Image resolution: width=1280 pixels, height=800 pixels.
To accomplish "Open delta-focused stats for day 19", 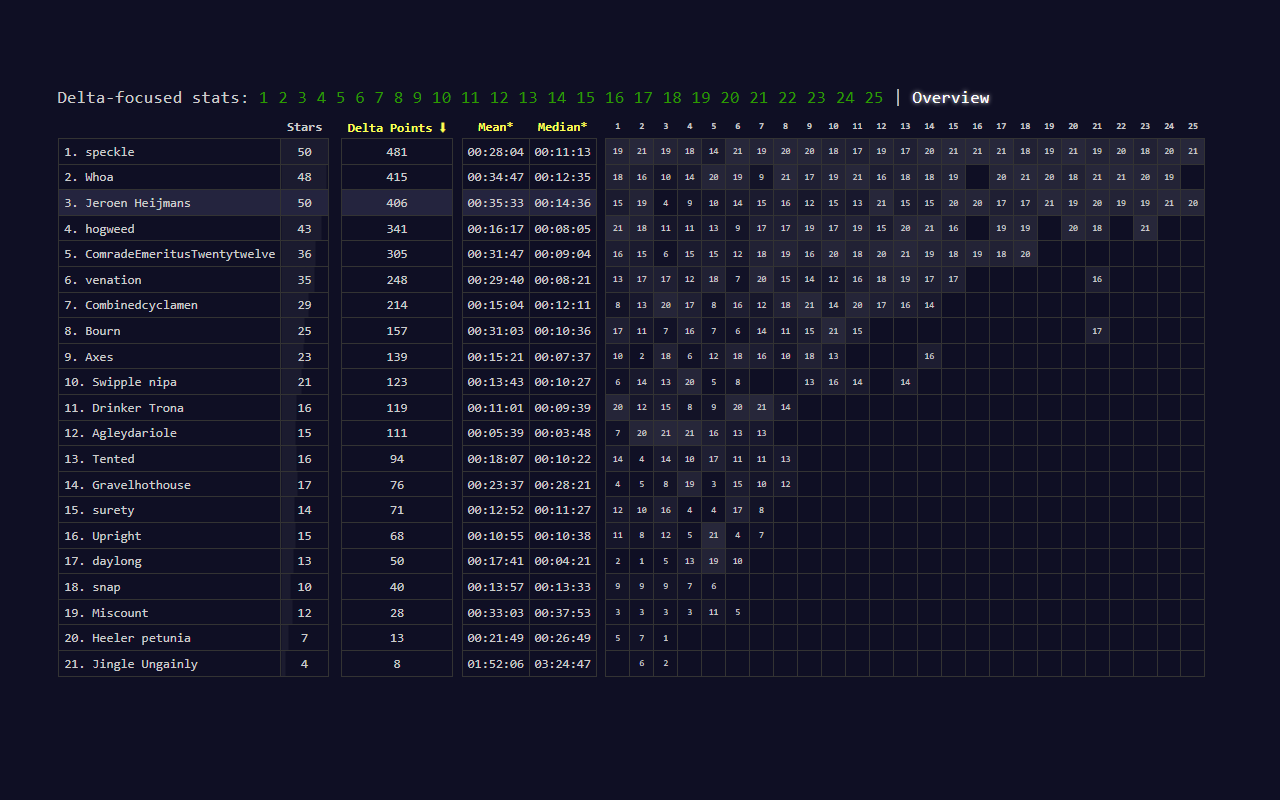I will click(701, 98).
